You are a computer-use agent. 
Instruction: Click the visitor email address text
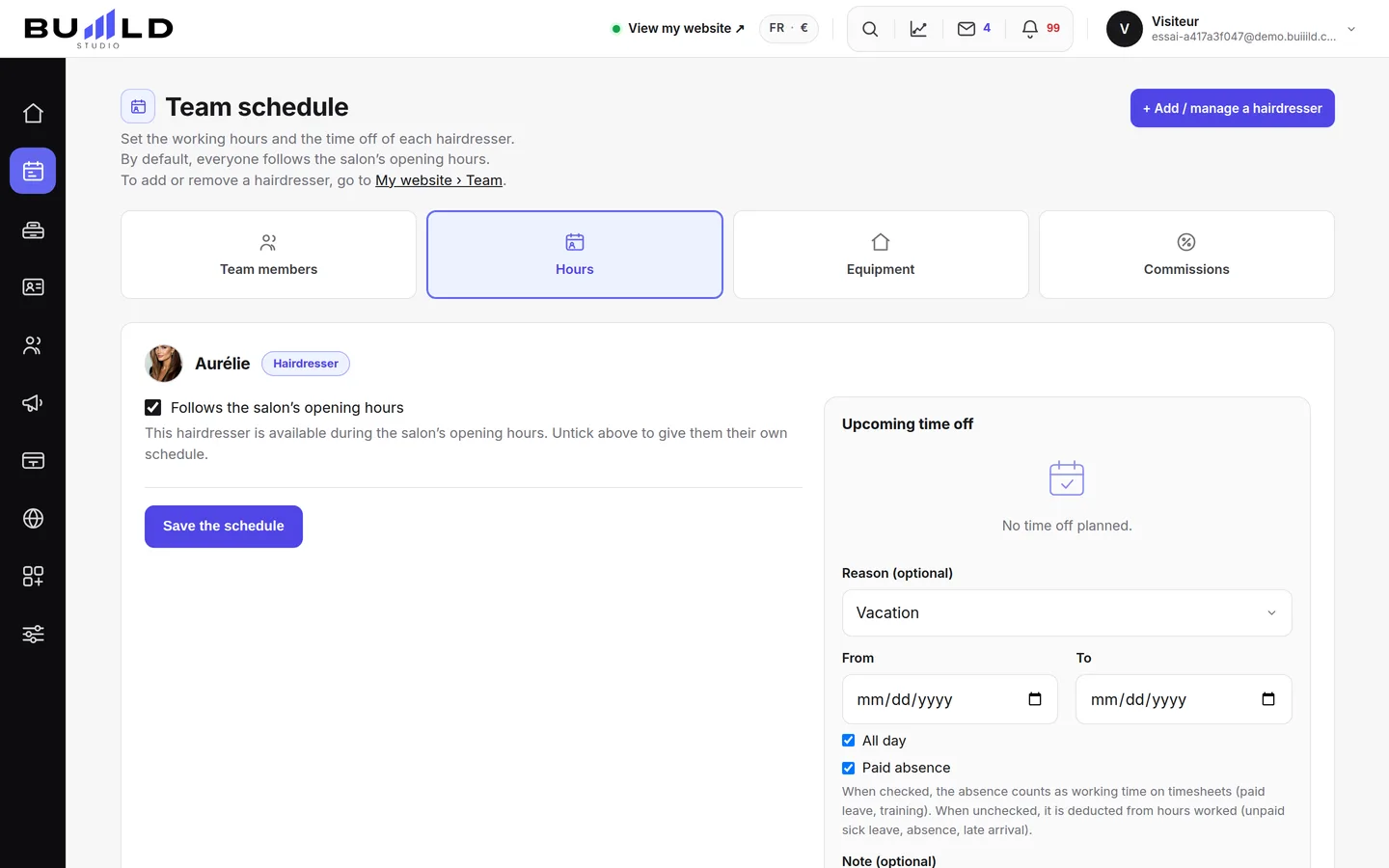pyautogui.click(x=1243, y=37)
